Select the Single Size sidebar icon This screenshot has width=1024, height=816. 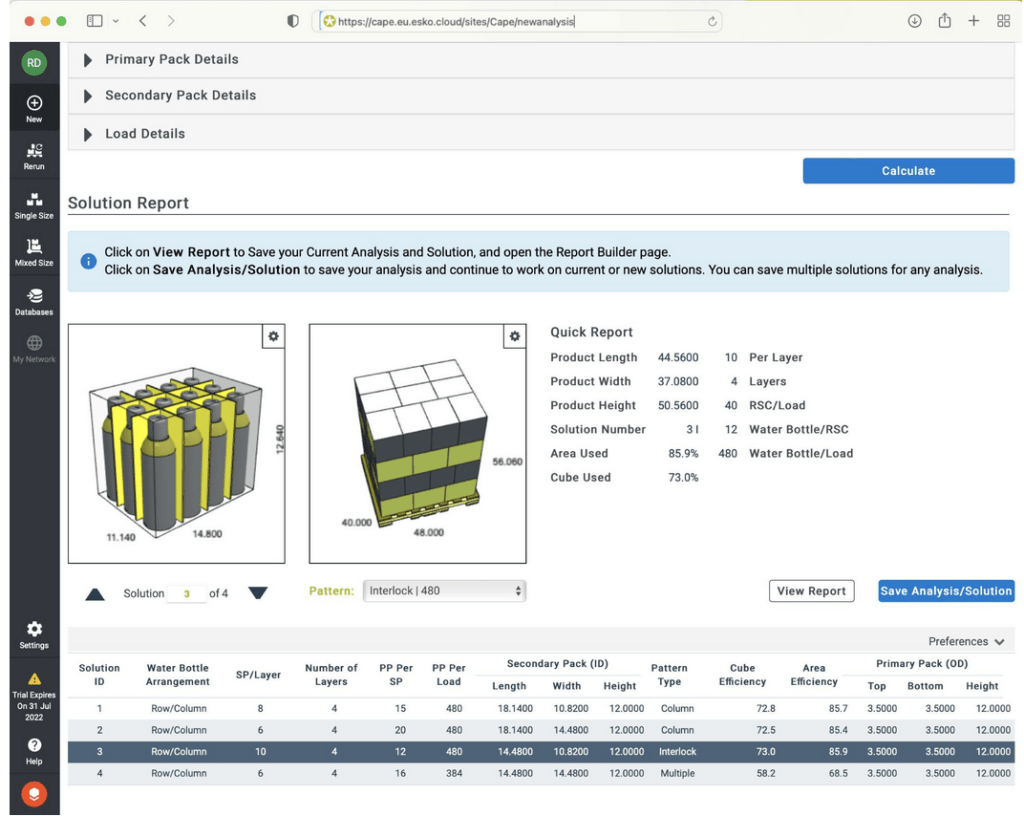34,204
